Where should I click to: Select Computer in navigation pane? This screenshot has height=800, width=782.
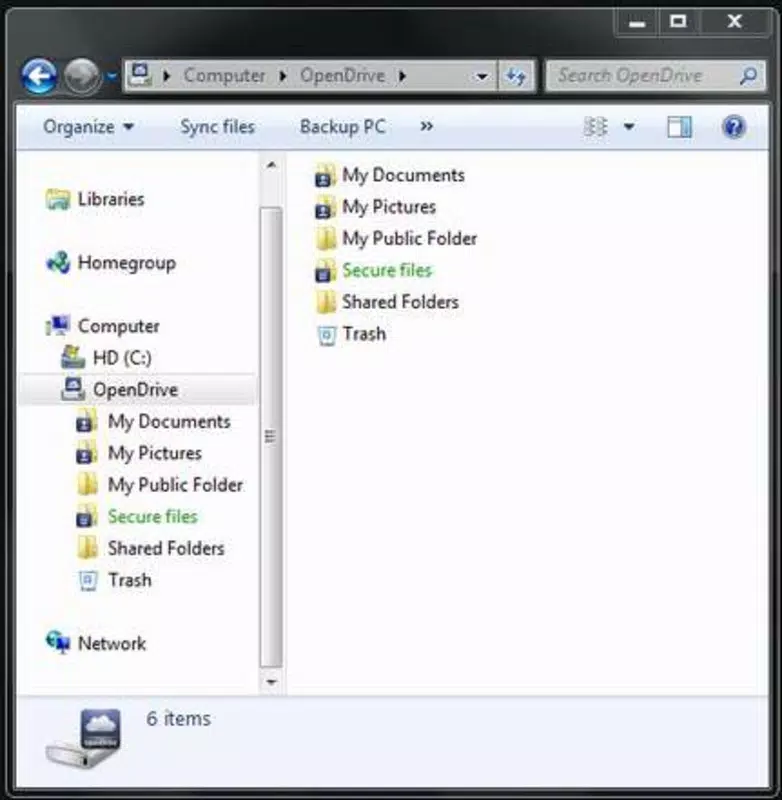pyautogui.click(x=118, y=326)
